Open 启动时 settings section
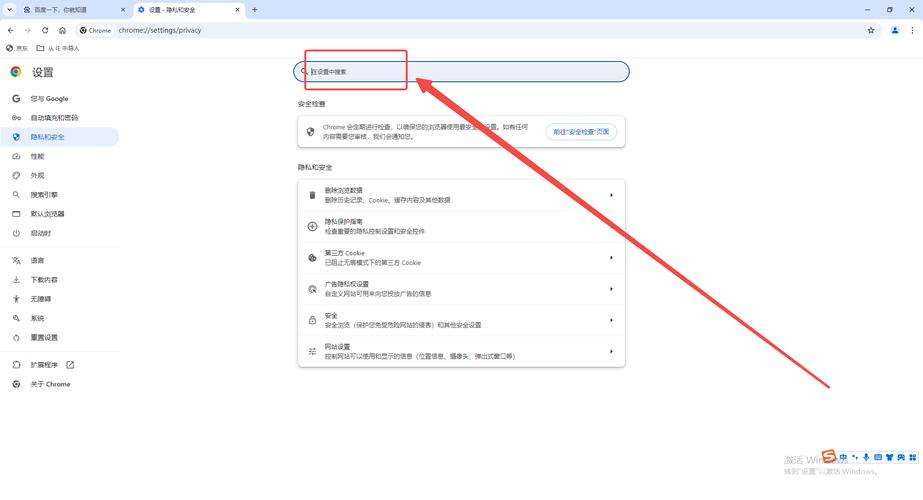The image size is (923, 500). click(x=59, y=233)
